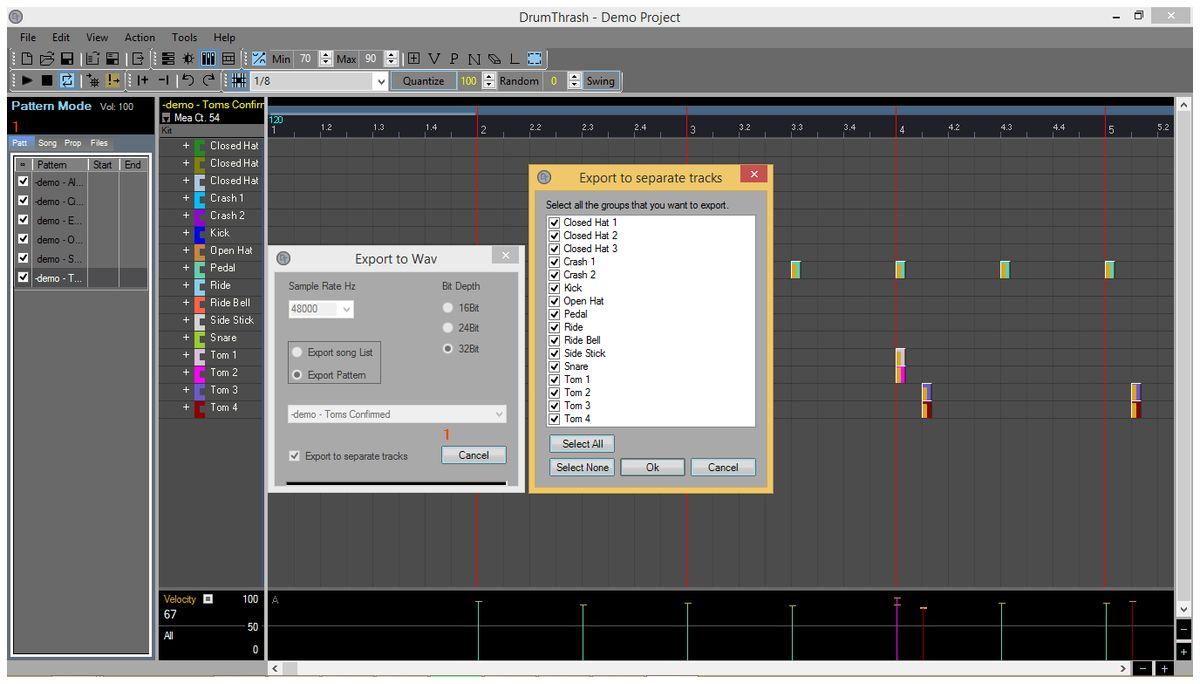Click the insert measure bar-plus icon

point(143,80)
